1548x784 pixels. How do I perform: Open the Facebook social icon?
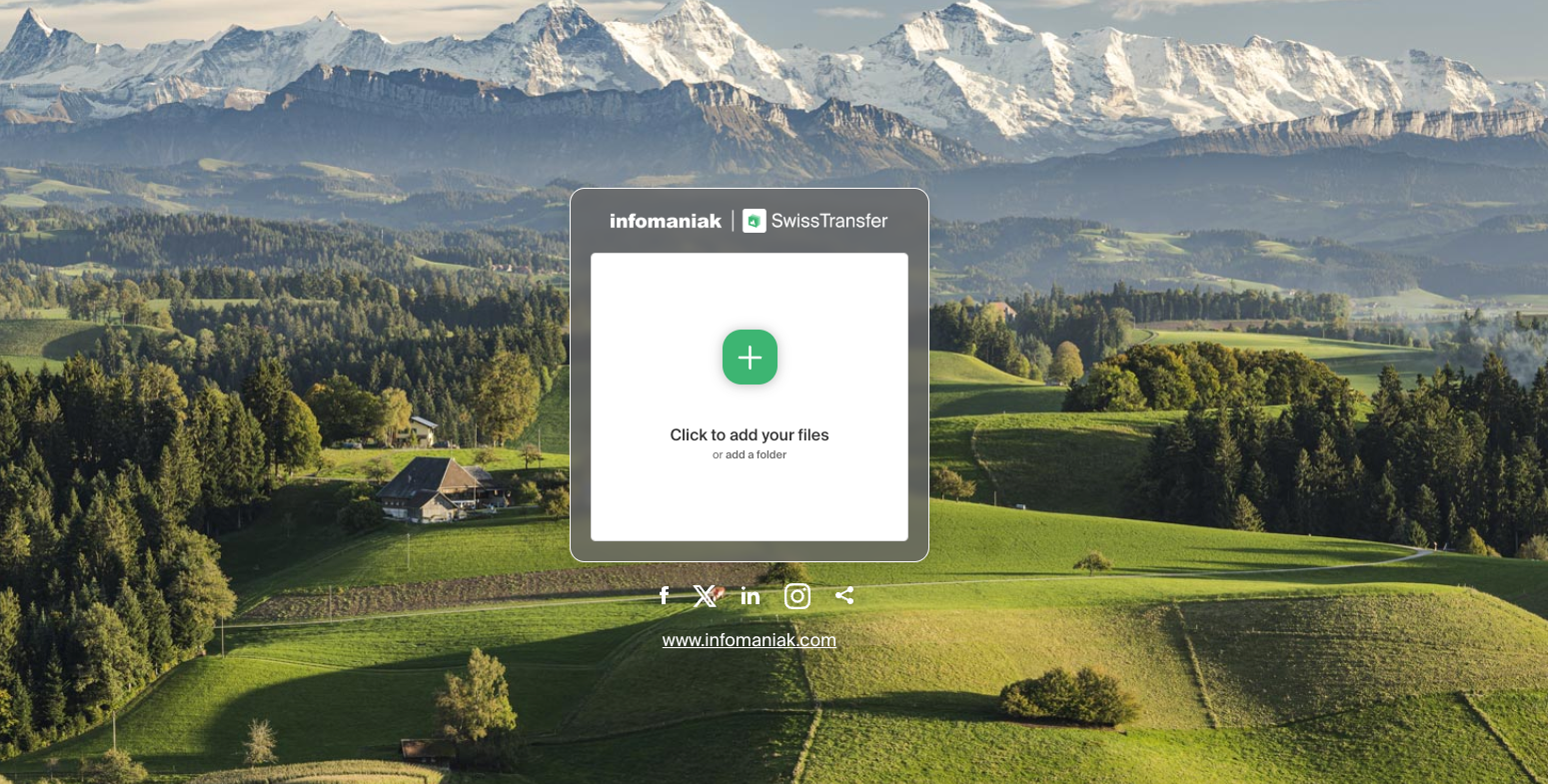(664, 596)
